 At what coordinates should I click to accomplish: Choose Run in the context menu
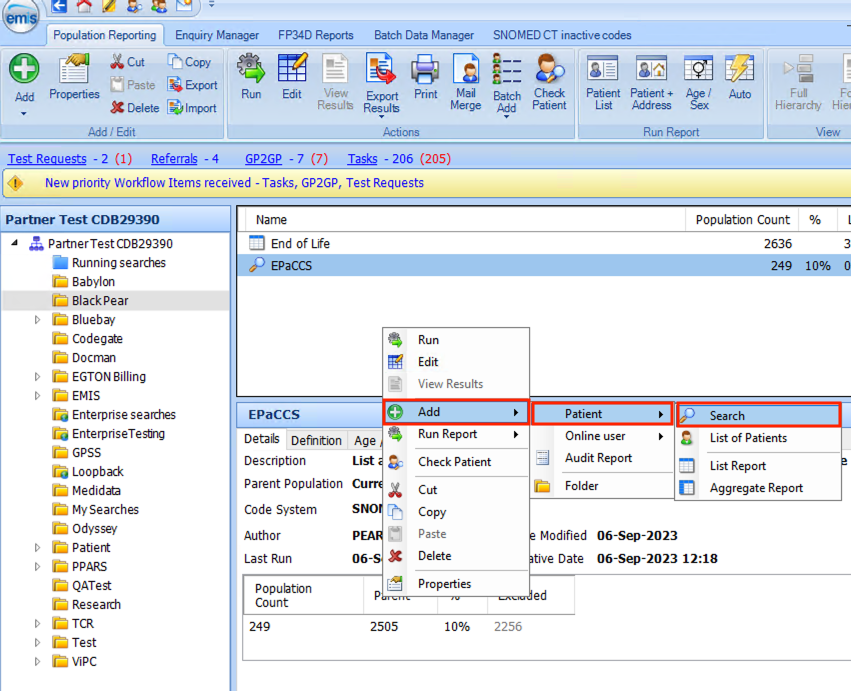coord(456,340)
